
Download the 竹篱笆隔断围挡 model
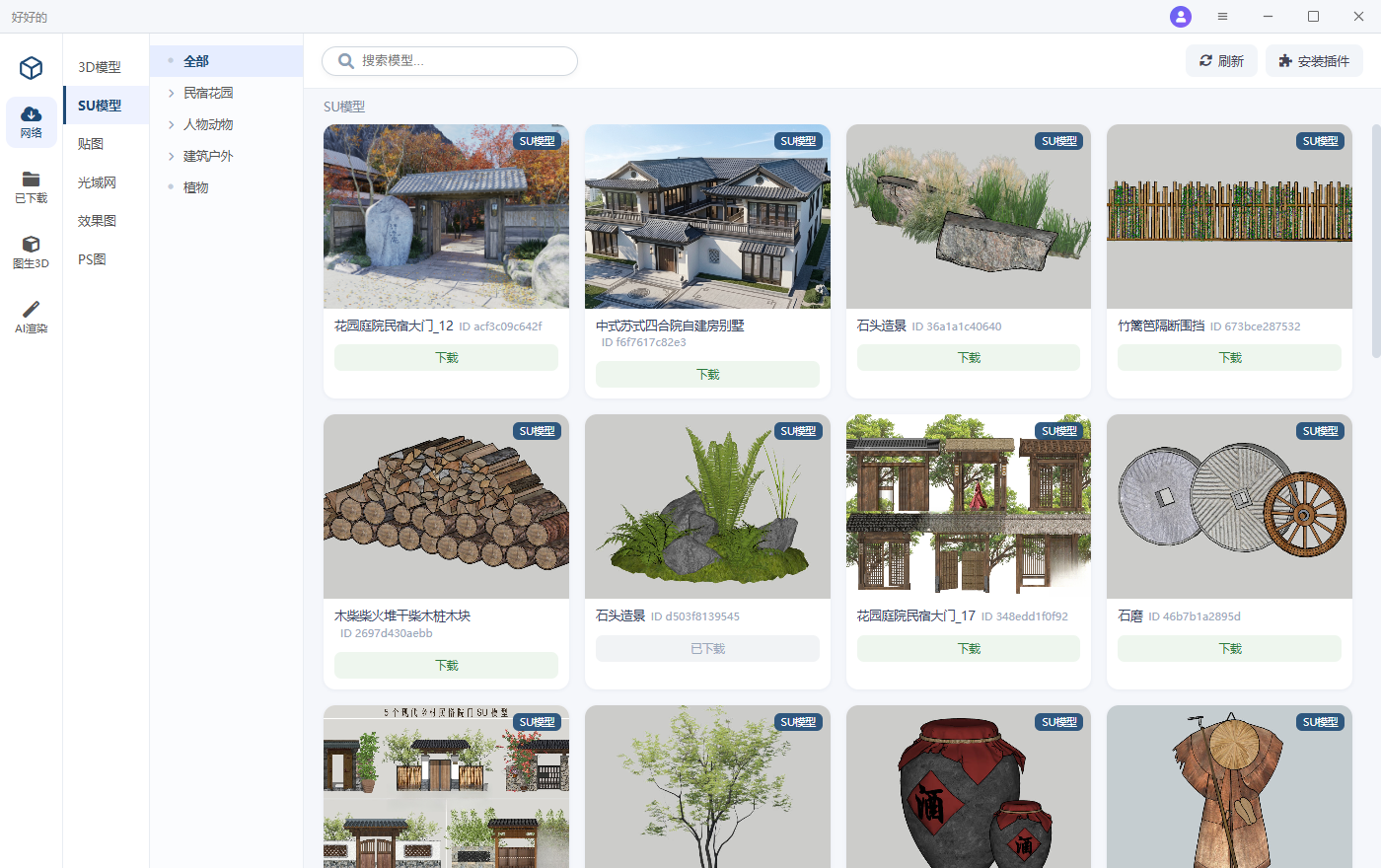[x=1229, y=358]
